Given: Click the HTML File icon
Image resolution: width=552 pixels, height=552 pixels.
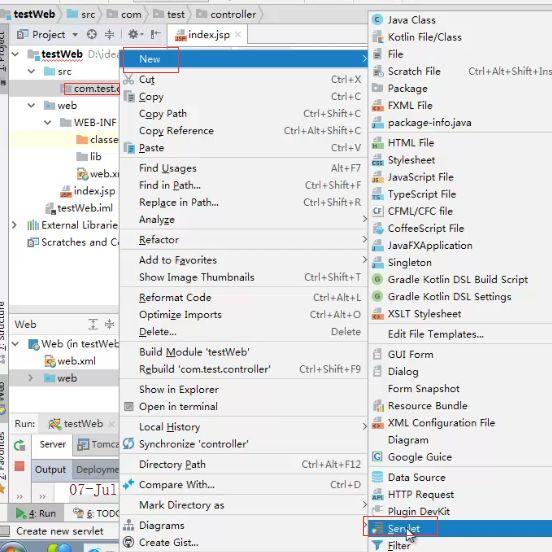Looking at the screenshot, I should pyautogui.click(x=378, y=143).
